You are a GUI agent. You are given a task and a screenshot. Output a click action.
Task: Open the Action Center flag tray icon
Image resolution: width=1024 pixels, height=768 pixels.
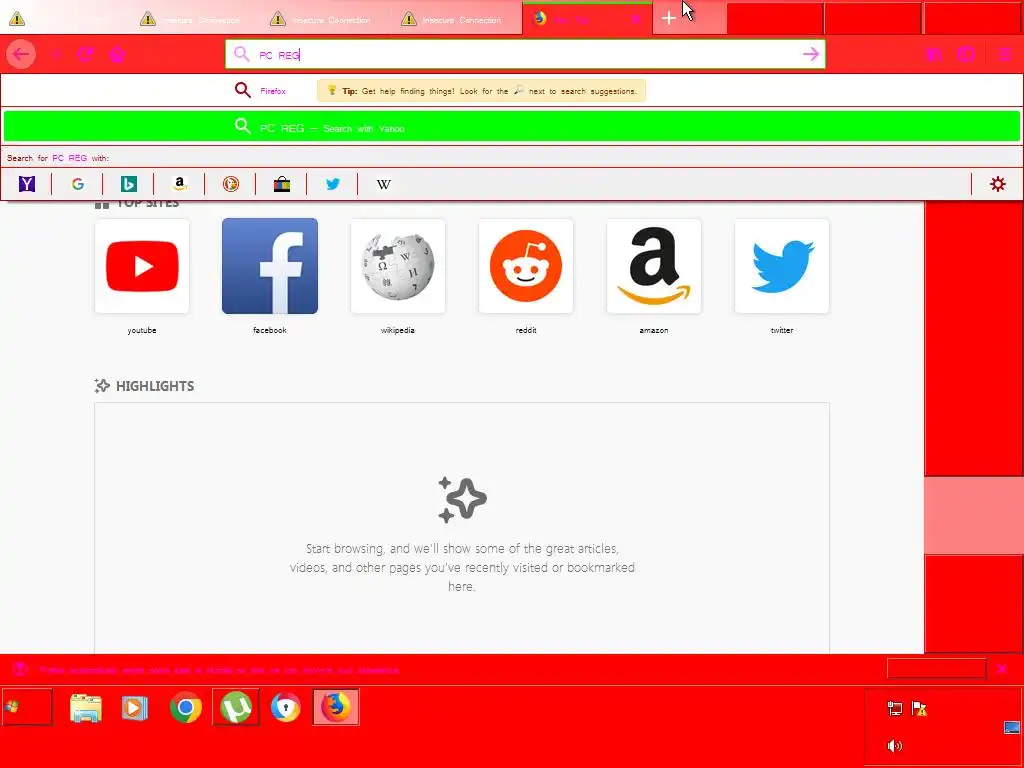(919, 709)
